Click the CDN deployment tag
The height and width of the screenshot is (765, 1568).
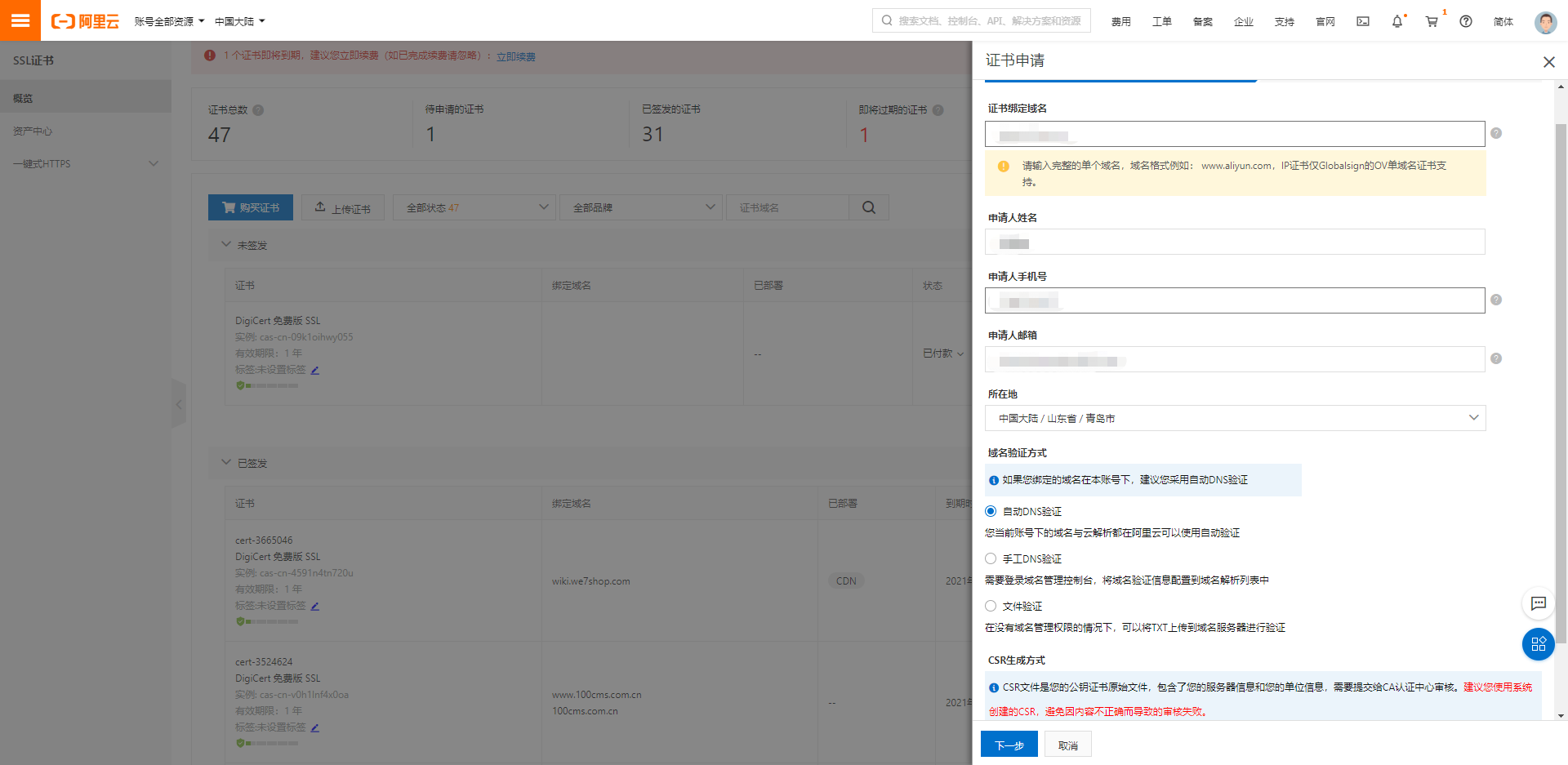(846, 581)
